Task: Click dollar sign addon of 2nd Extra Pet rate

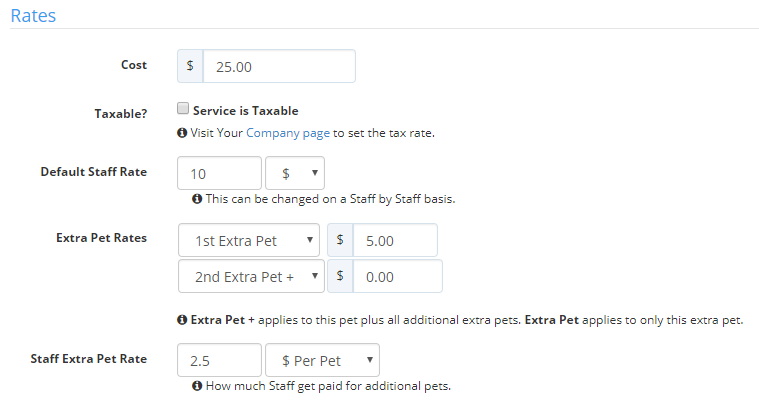Action: click(340, 276)
